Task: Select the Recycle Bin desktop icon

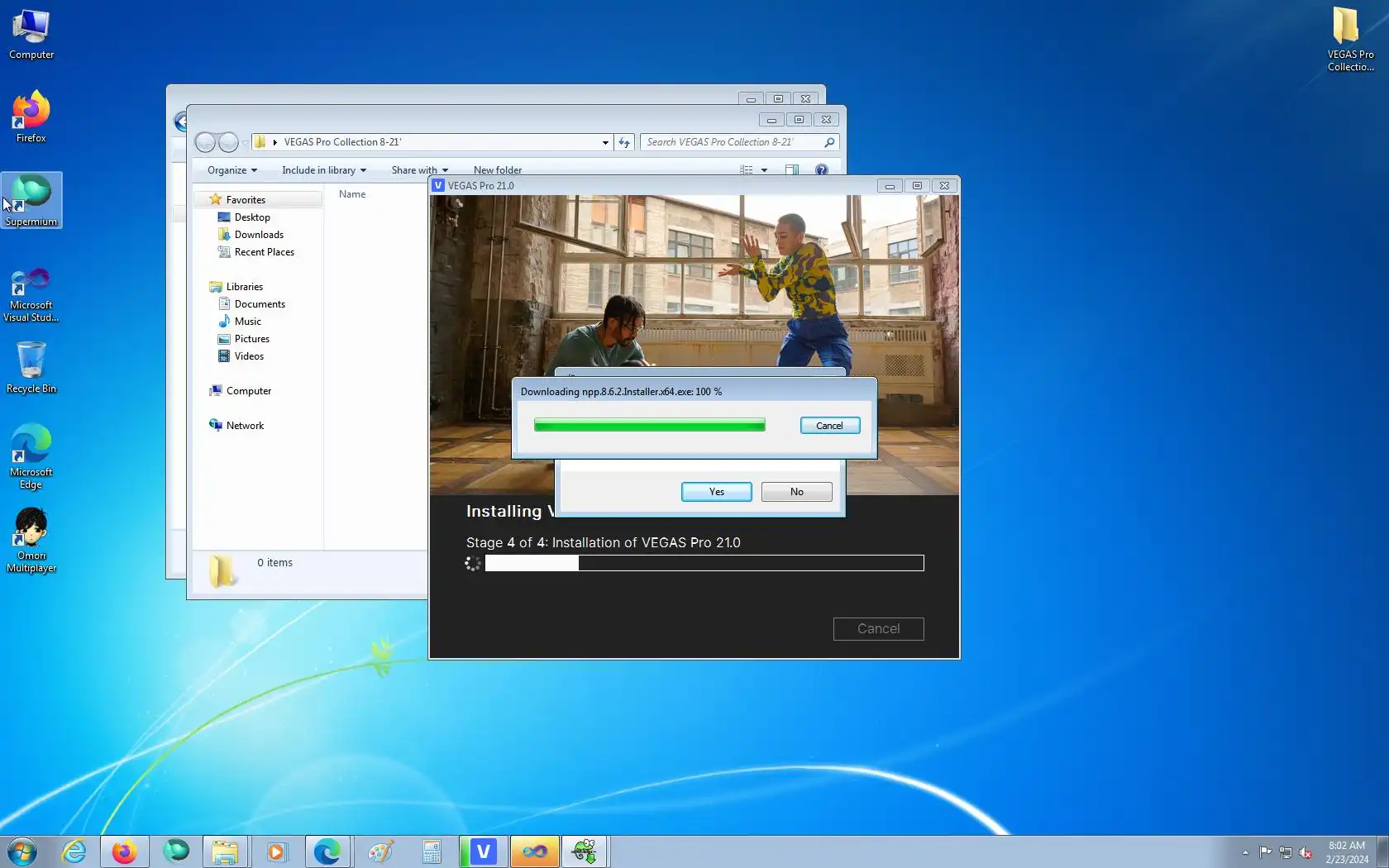Action: 31,368
